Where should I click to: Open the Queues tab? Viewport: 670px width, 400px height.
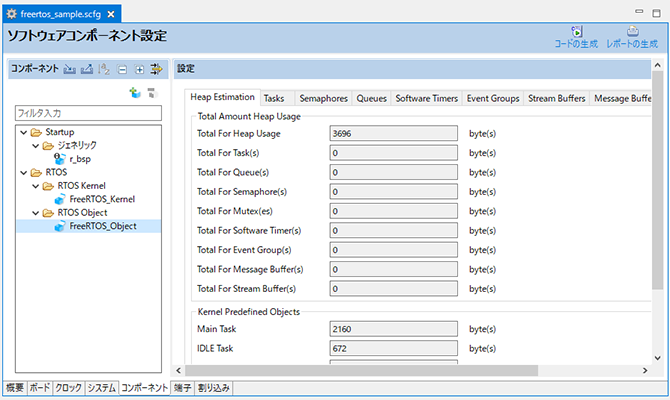(371, 98)
